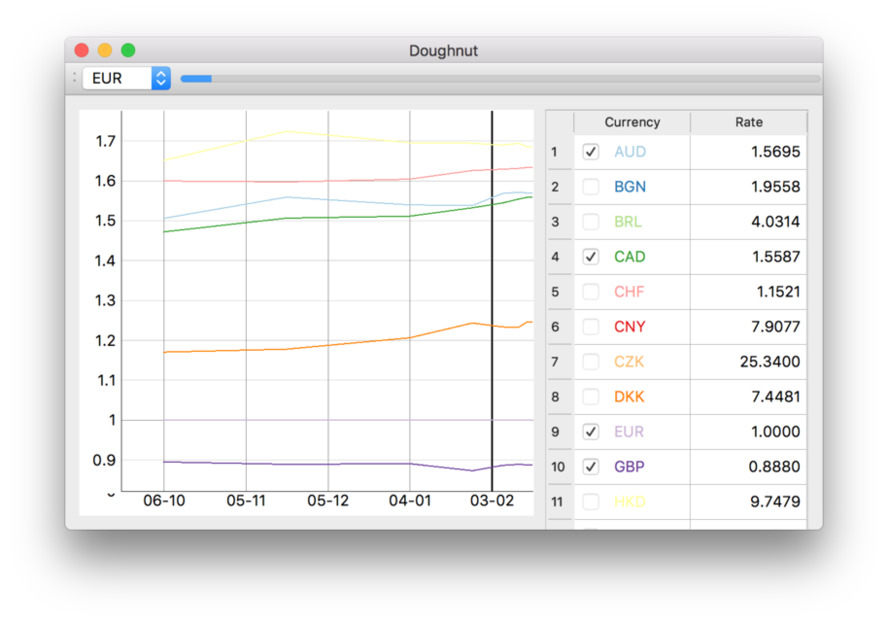888x623 pixels.
Task: Click the red close window button
Action: pyautogui.click(x=82, y=51)
